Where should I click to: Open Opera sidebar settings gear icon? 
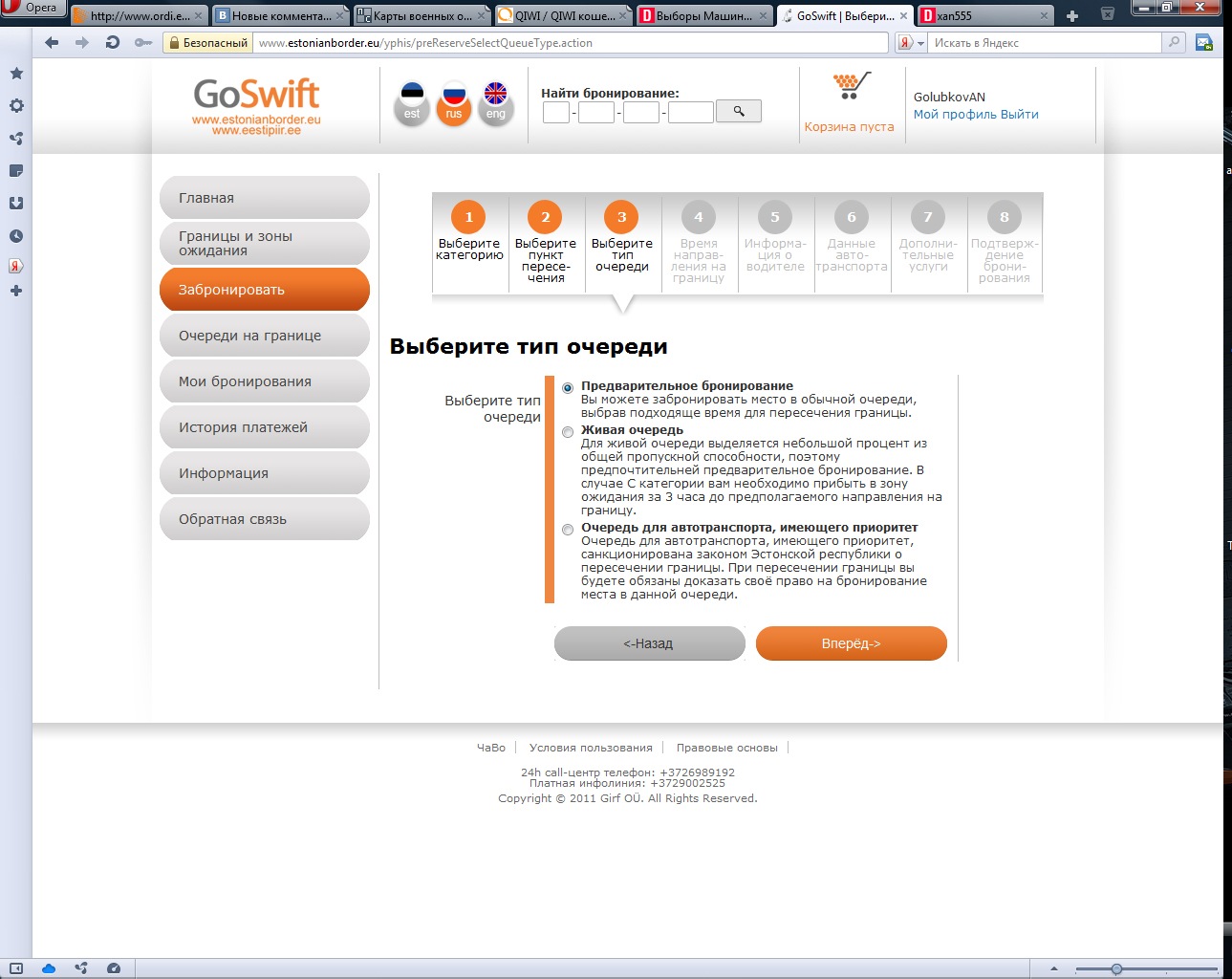click(x=16, y=106)
